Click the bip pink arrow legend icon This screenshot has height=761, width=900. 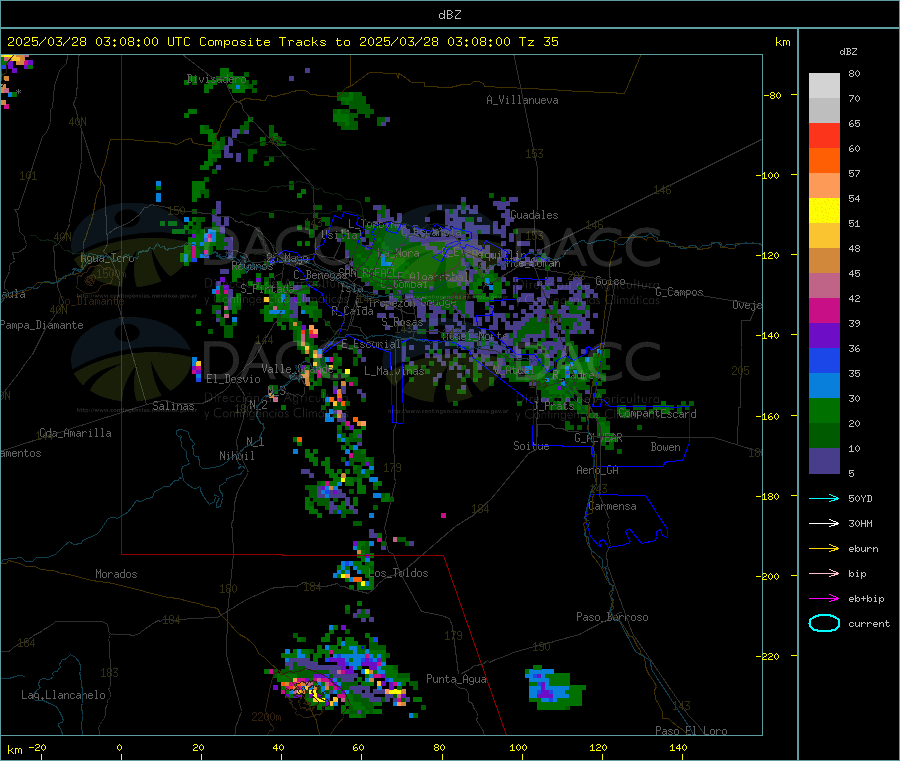(x=824, y=573)
